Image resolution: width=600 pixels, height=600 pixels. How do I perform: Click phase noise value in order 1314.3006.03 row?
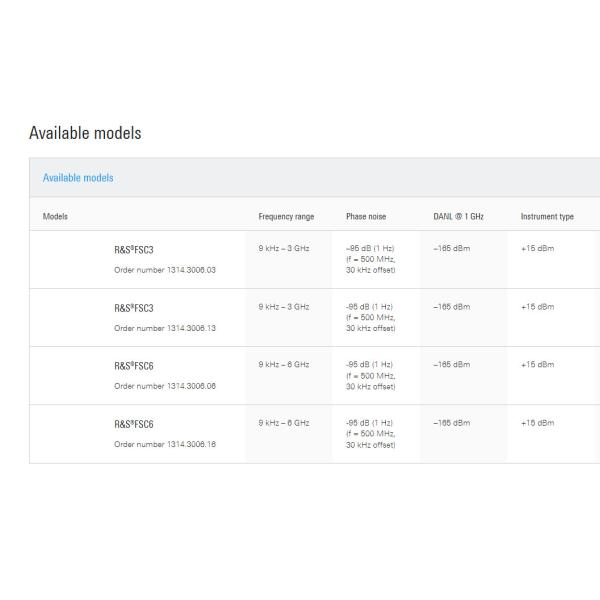coord(370,259)
